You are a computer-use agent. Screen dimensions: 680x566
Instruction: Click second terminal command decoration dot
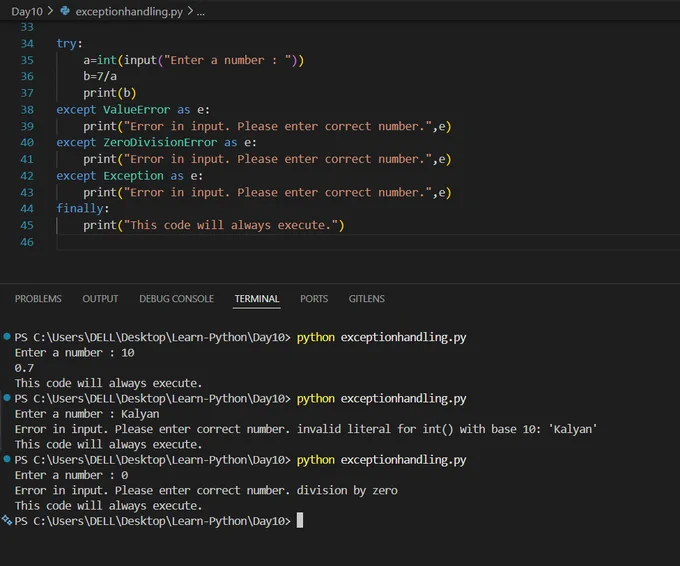tap(7, 397)
